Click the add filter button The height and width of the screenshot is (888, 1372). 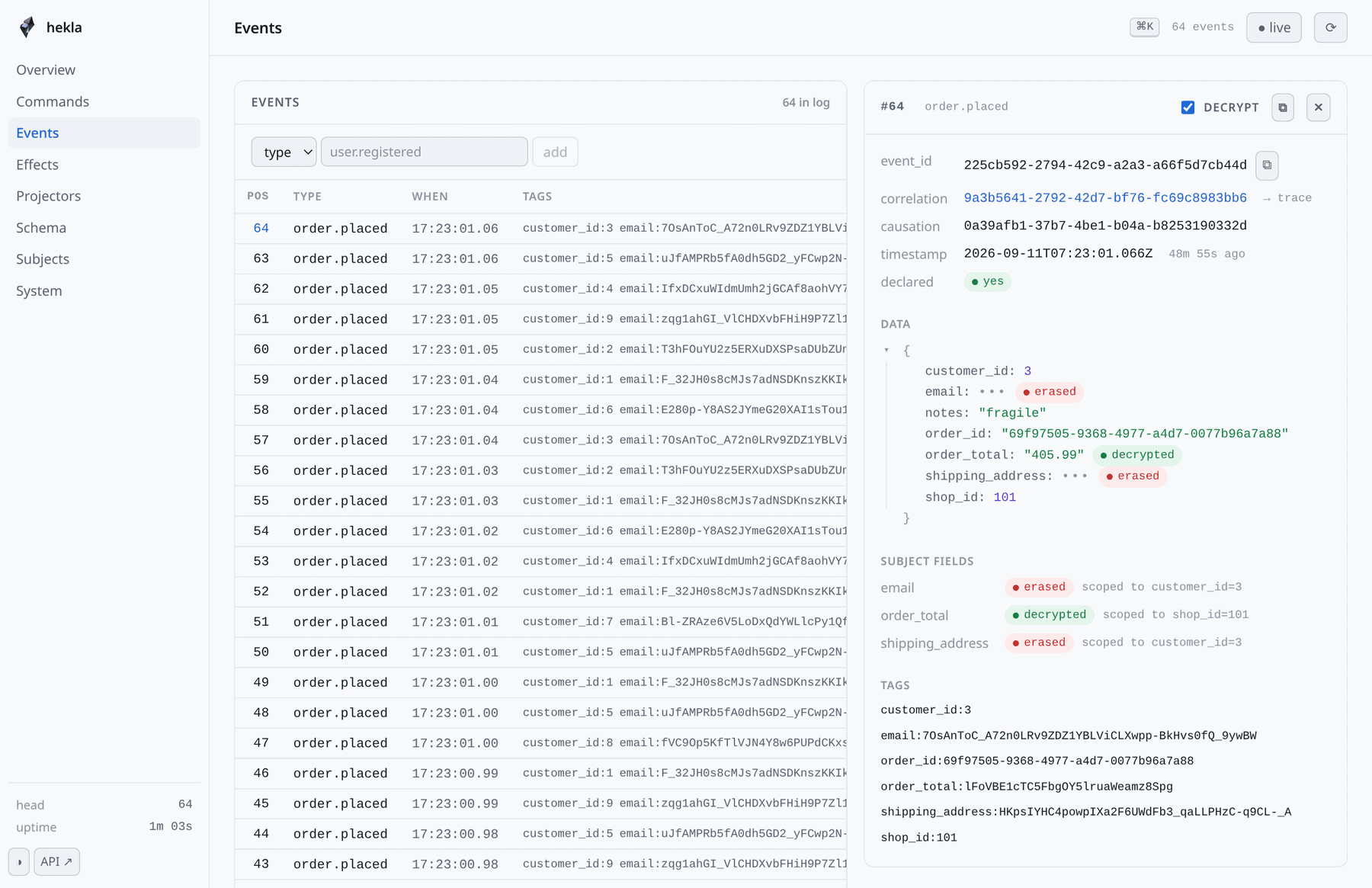point(555,152)
